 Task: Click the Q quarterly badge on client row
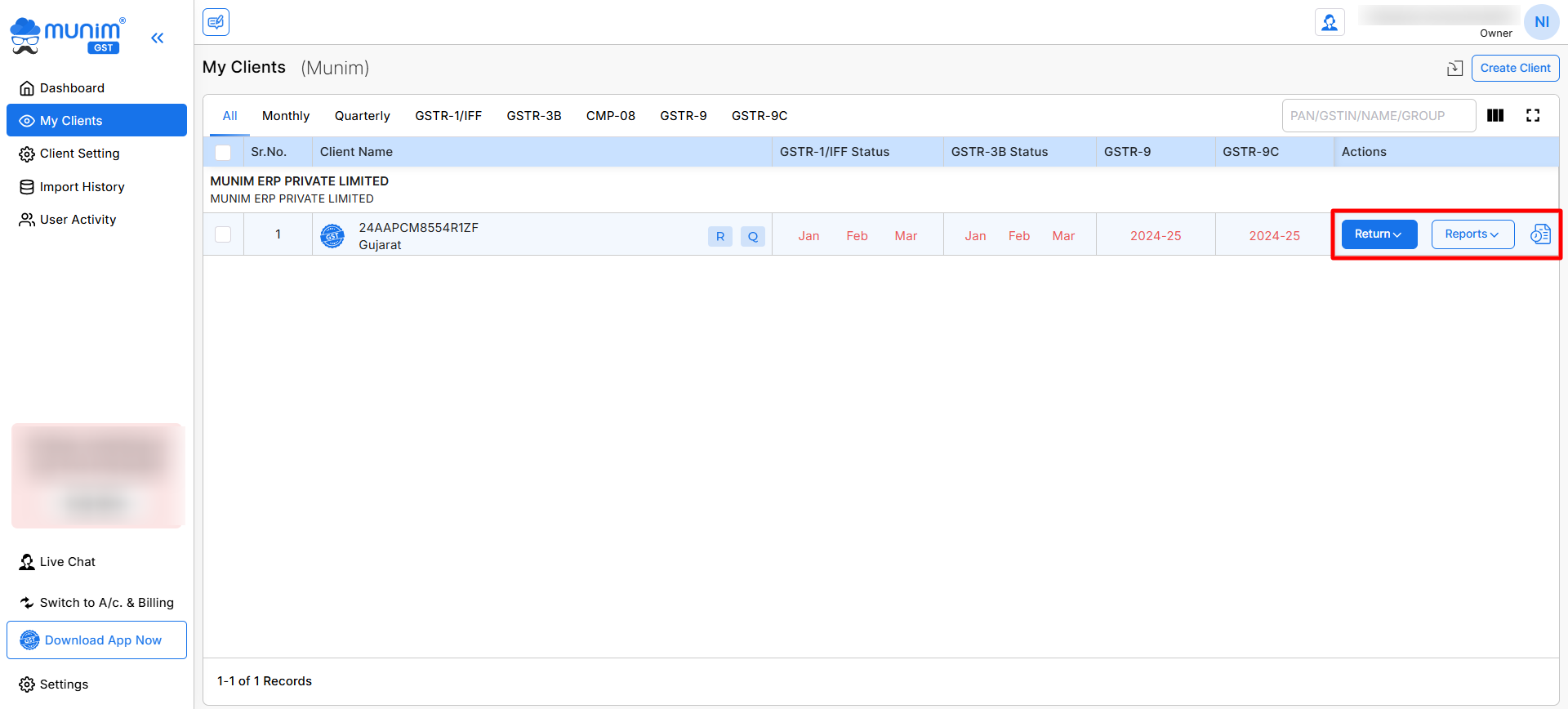(x=752, y=237)
